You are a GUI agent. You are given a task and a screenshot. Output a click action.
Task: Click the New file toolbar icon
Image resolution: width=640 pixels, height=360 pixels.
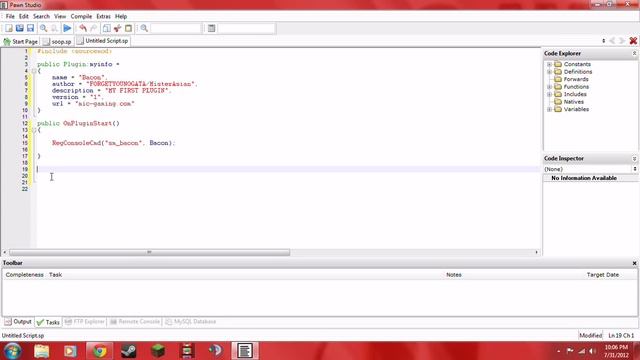pos(9,28)
